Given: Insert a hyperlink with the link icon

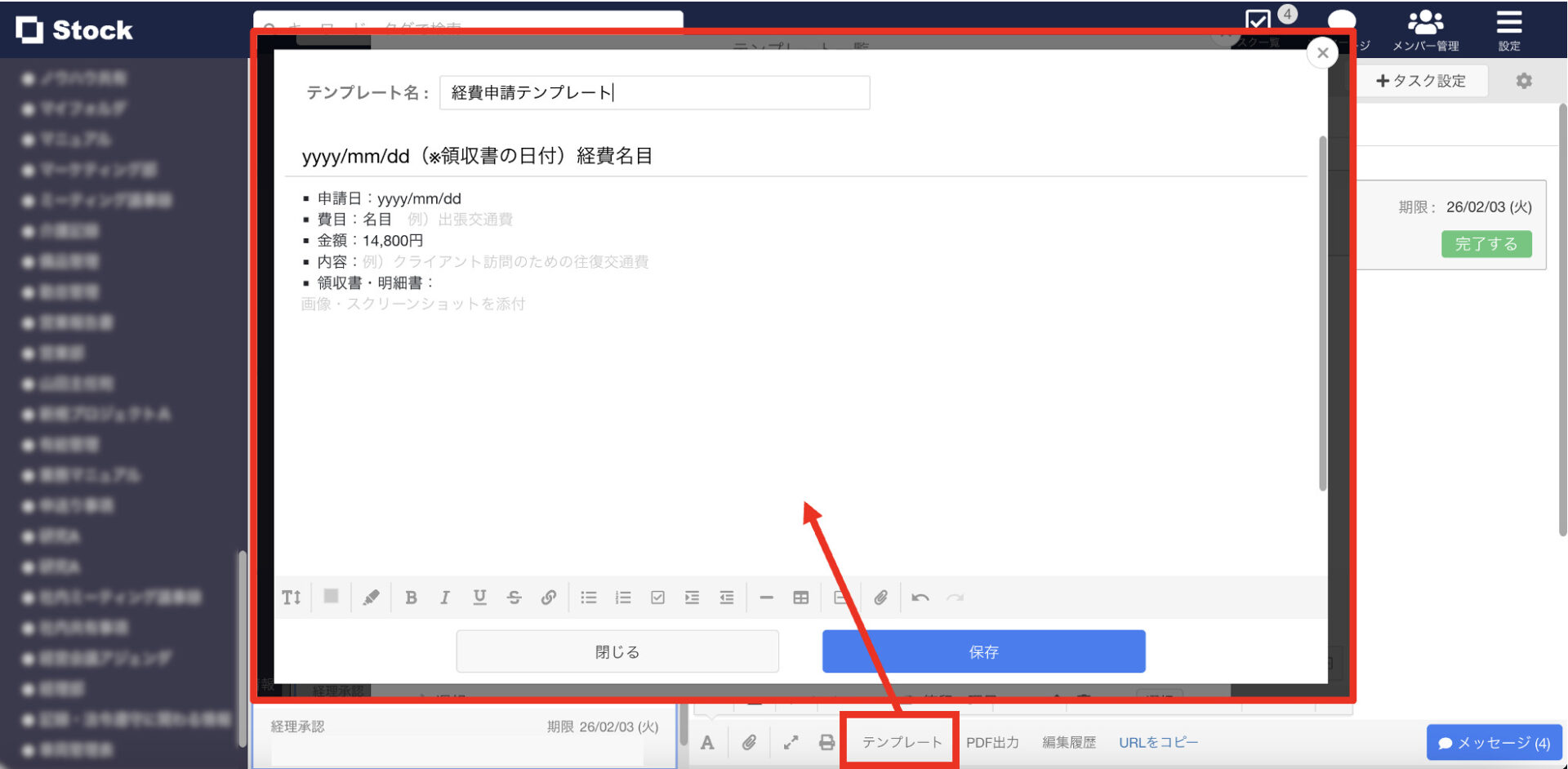Looking at the screenshot, I should [x=549, y=597].
